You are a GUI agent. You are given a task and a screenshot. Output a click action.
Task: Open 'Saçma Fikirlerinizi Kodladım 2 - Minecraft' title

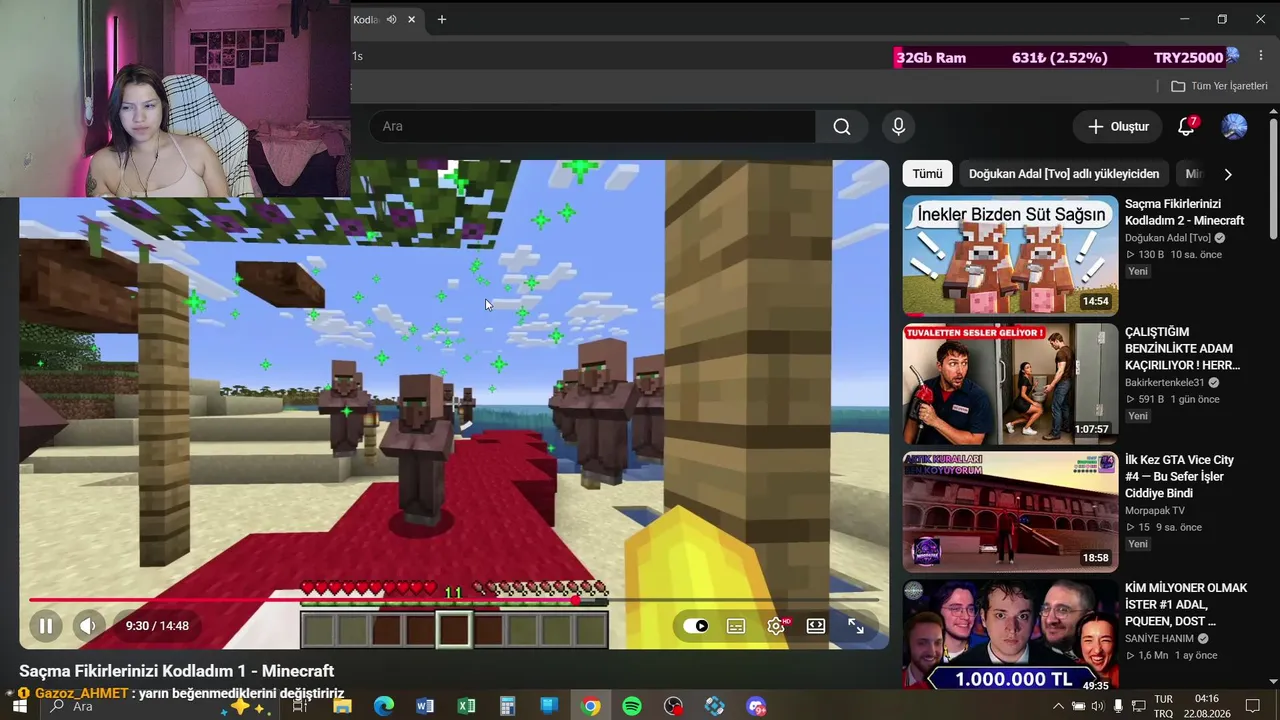click(x=1184, y=212)
